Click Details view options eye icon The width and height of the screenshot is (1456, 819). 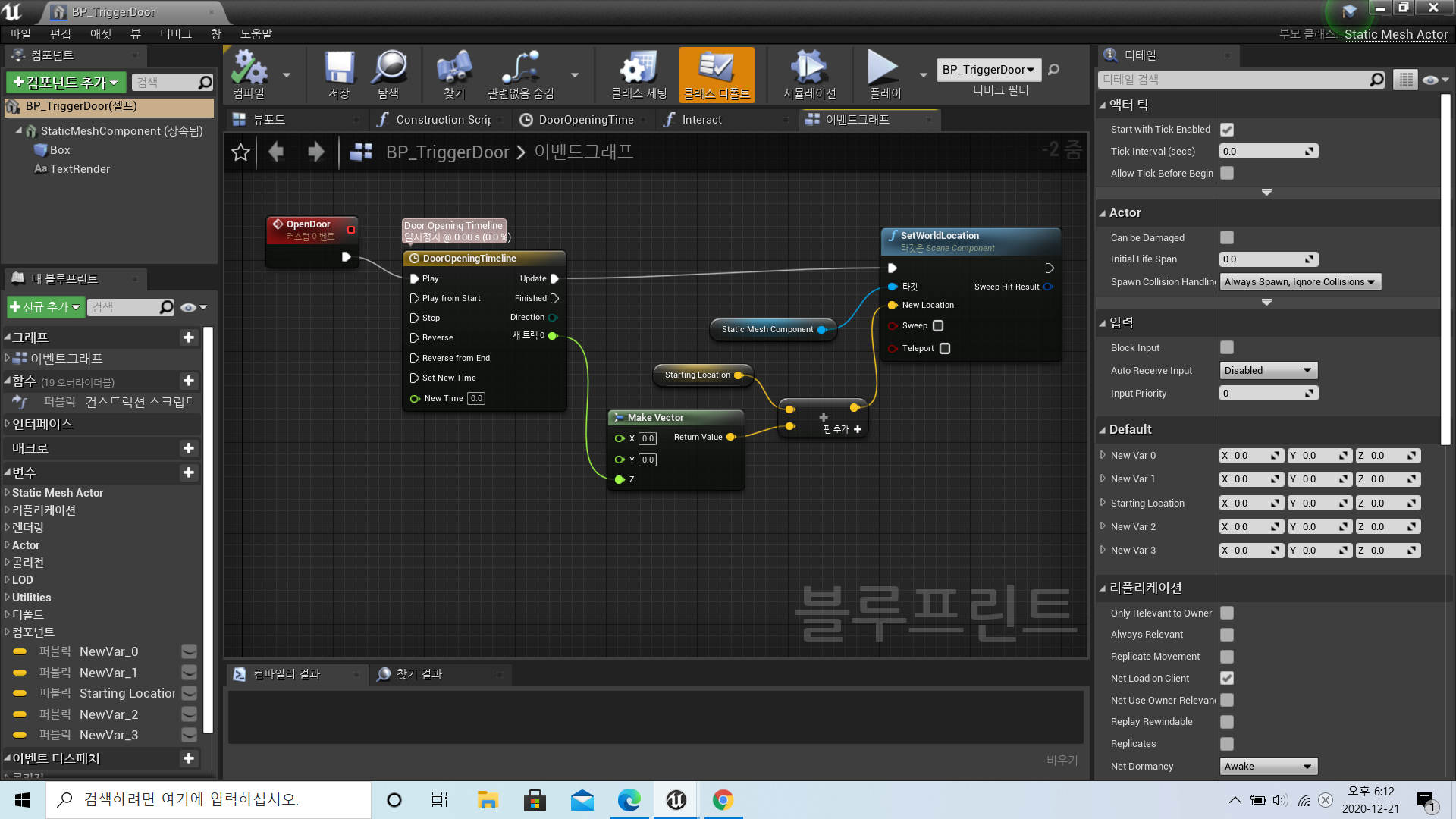coord(1435,80)
